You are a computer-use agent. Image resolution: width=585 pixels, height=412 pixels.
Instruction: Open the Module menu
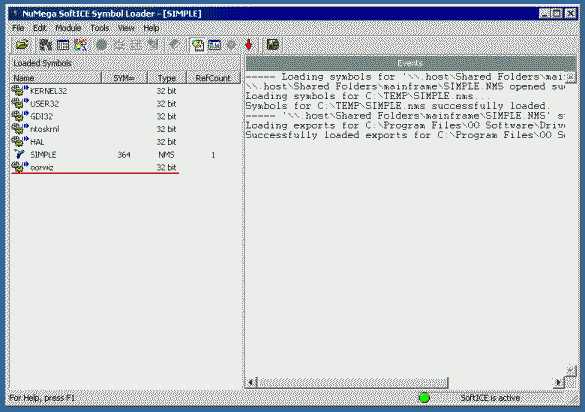(x=68, y=28)
